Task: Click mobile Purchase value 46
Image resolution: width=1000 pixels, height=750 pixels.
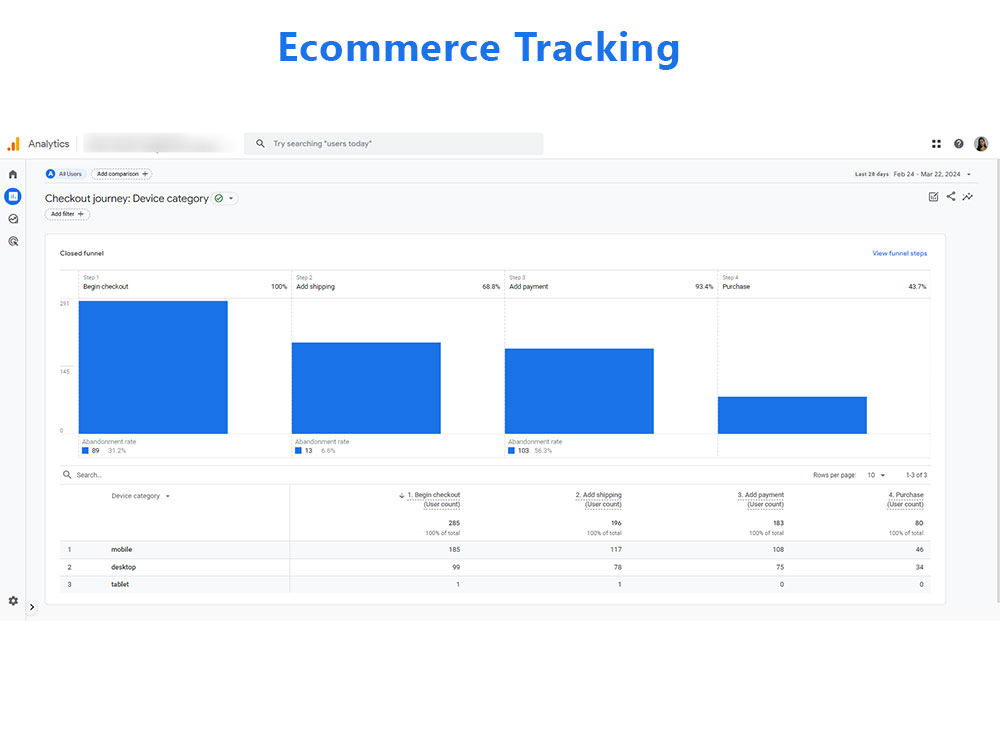Action: [920, 550]
